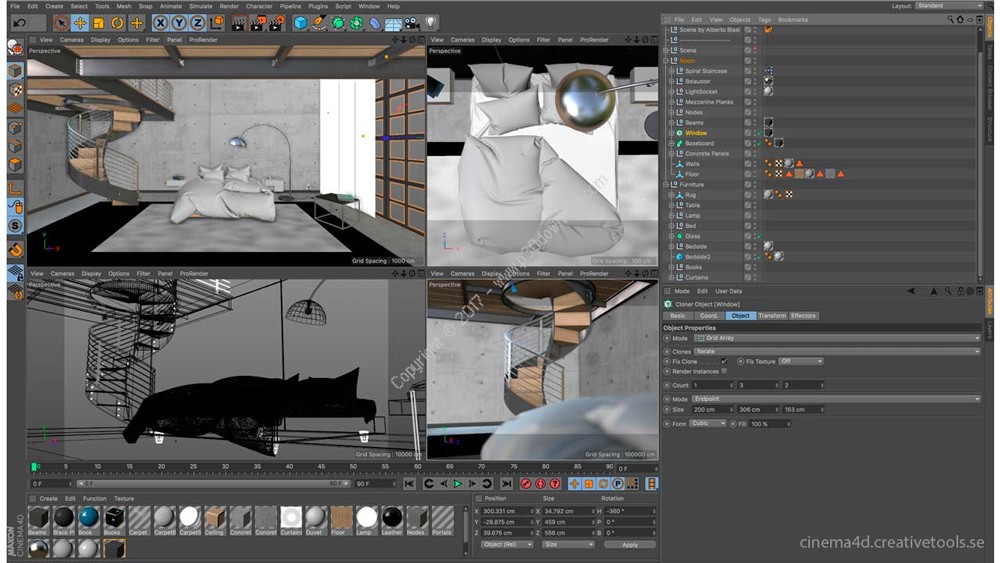Click the Apply button in coordinates panel
Image resolution: width=1000 pixels, height=563 pixels.
tap(629, 545)
